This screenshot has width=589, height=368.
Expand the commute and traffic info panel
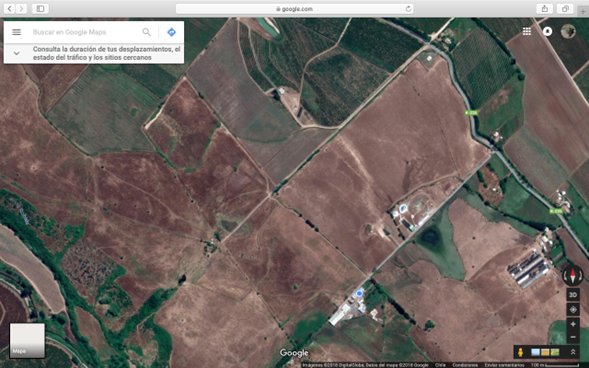(x=17, y=53)
